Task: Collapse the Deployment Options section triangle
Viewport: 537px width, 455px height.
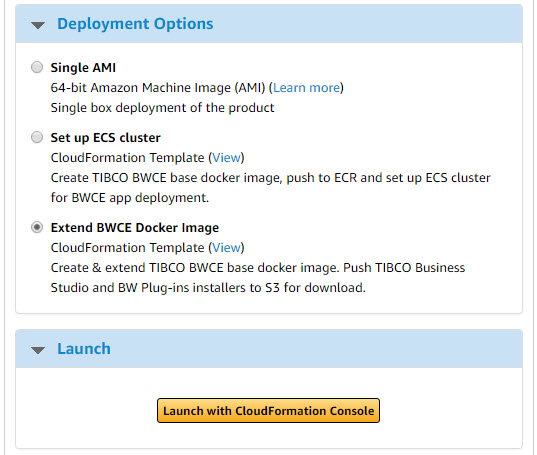Action: 38,25
